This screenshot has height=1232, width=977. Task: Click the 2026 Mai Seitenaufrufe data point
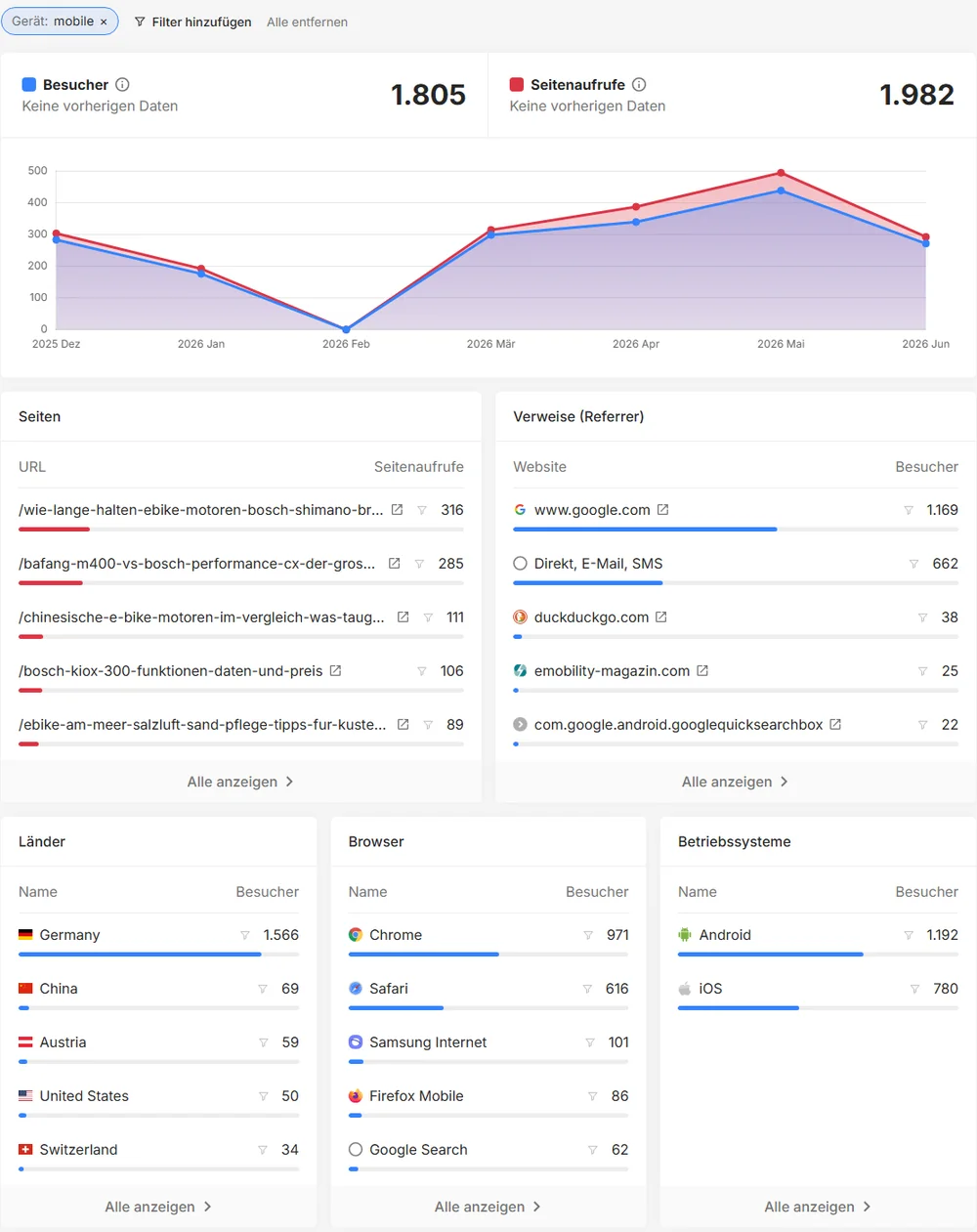coord(781,173)
